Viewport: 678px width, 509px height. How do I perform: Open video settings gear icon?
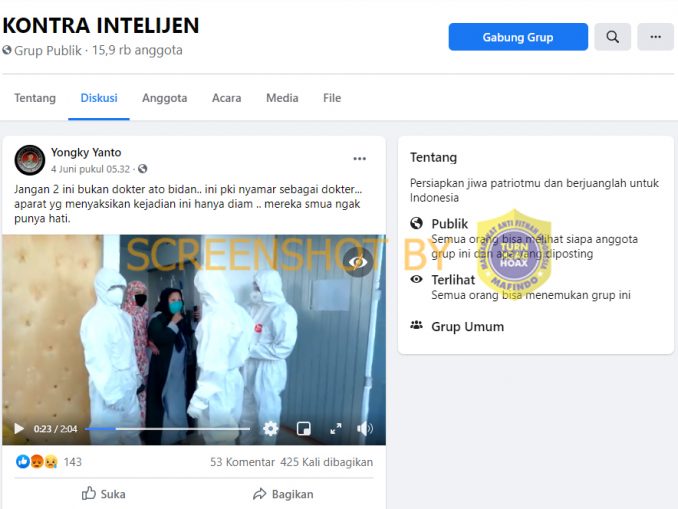pyautogui.click(x=270, y=429)
